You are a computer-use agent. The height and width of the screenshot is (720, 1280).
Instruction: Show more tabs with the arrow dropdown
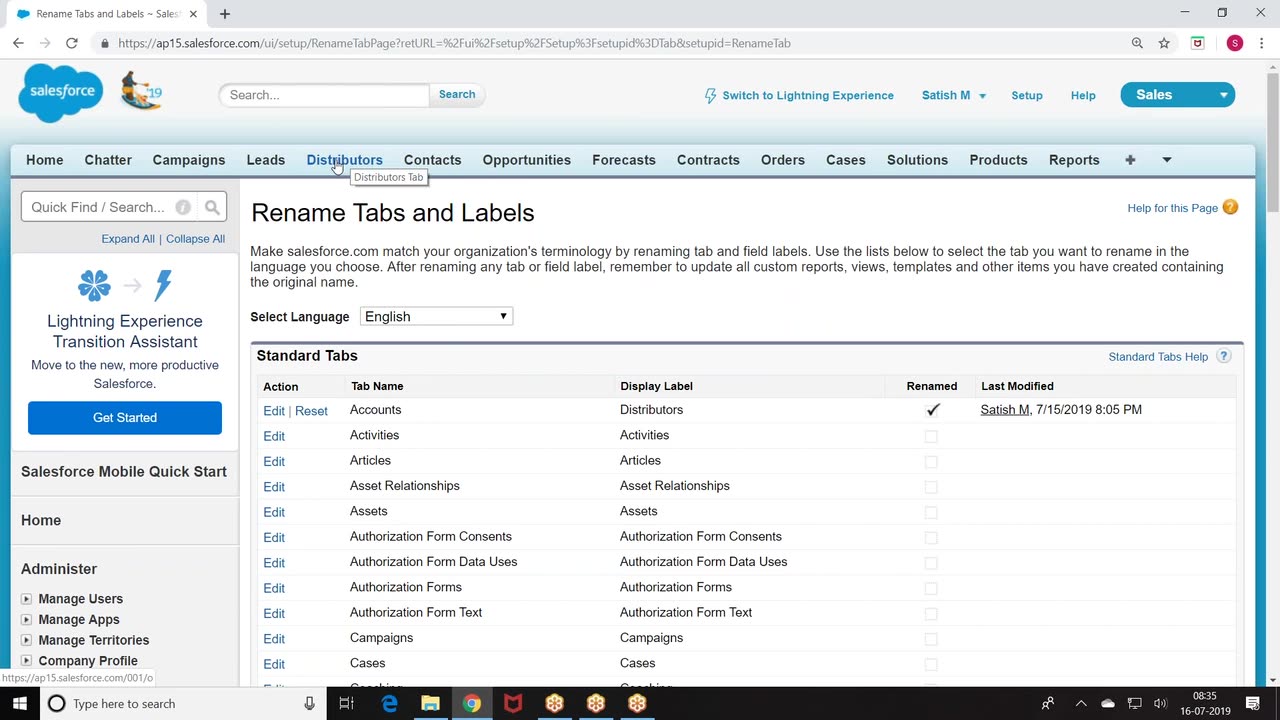(x=1166, y=160)
